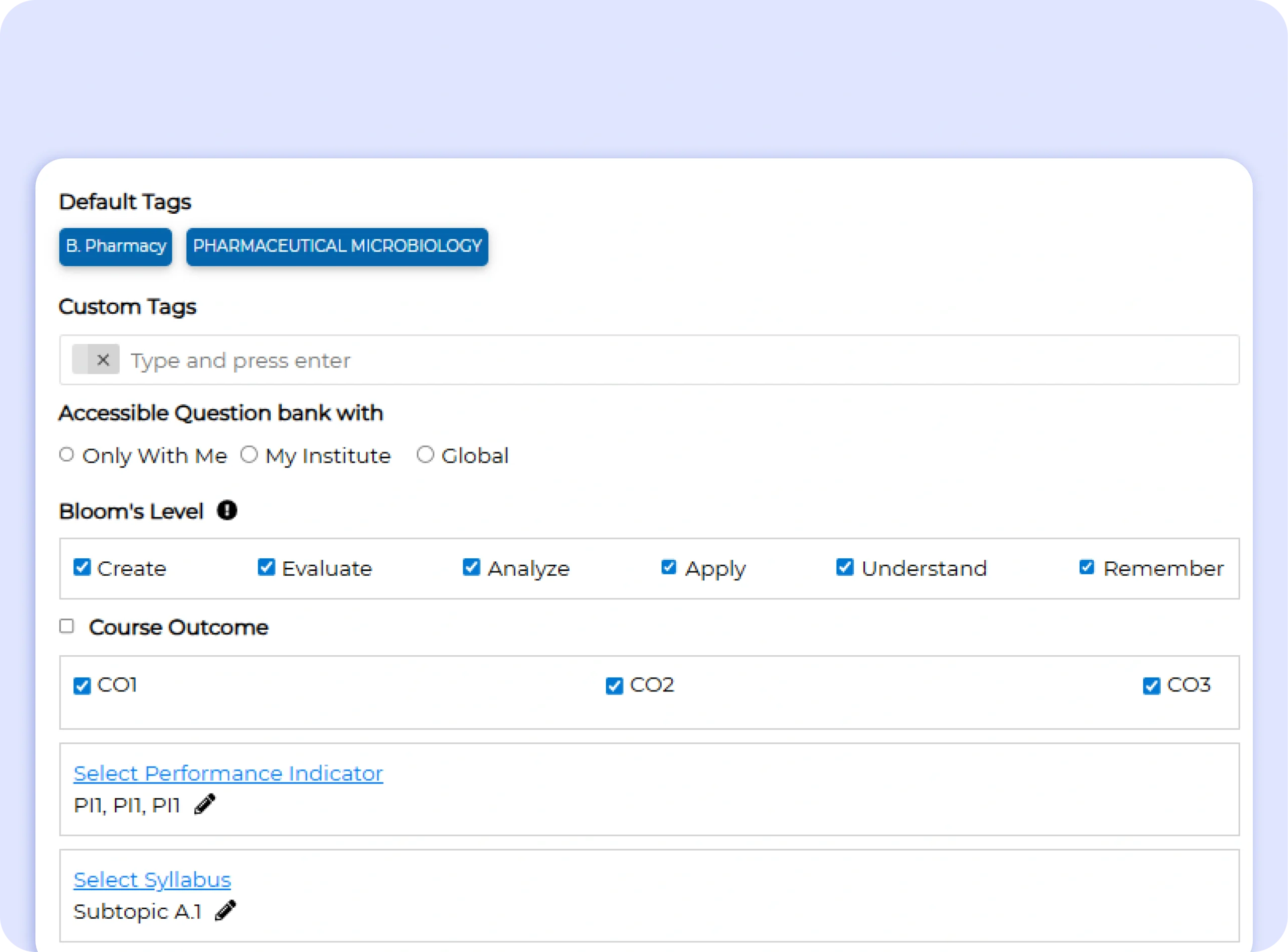Toggle the Remember checkbox
1288x952 pixels.
pos(1087,567)
